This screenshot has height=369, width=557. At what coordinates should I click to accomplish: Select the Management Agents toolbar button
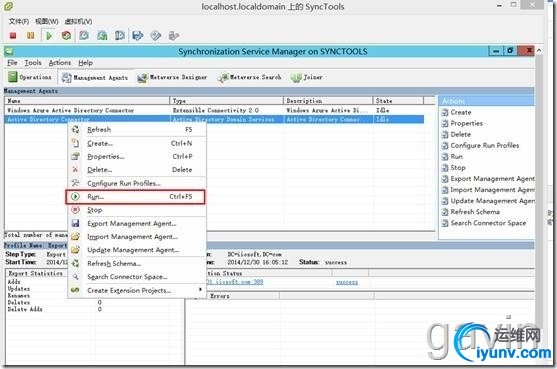(94, 77)
